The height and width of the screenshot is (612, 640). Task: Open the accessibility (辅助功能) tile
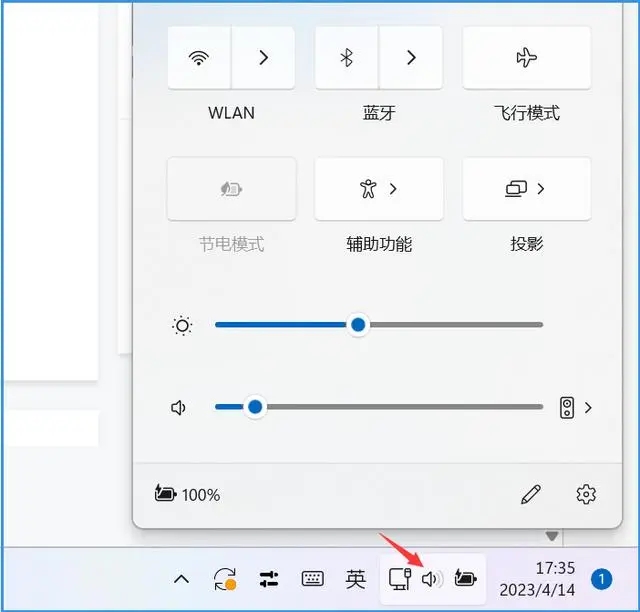[x=379, y=189]
